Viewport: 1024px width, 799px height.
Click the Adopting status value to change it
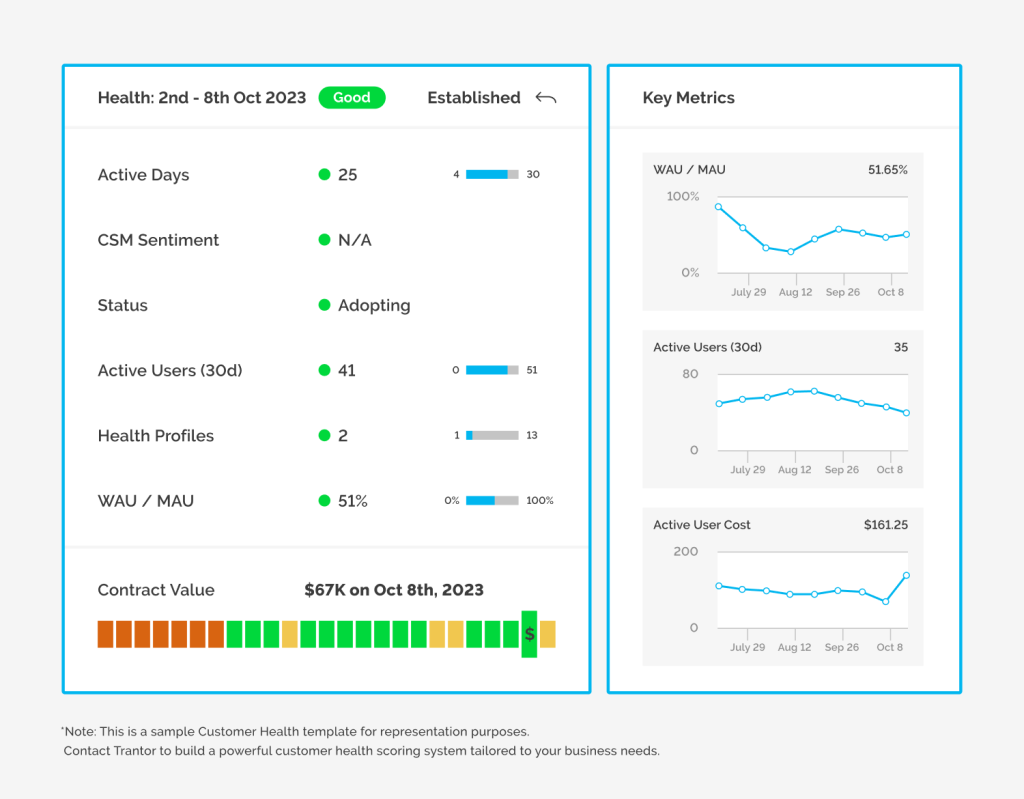(x=375, y=305)
